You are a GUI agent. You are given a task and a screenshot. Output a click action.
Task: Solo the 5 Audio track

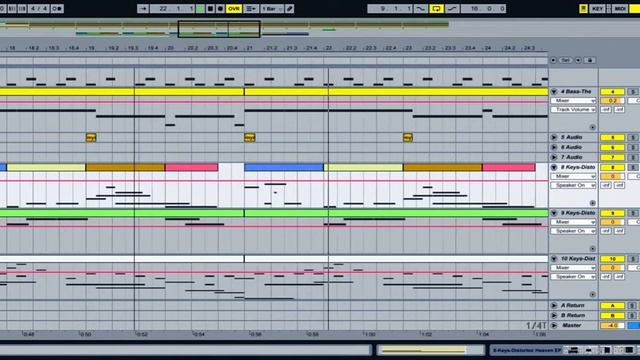[x=632, y=138]
